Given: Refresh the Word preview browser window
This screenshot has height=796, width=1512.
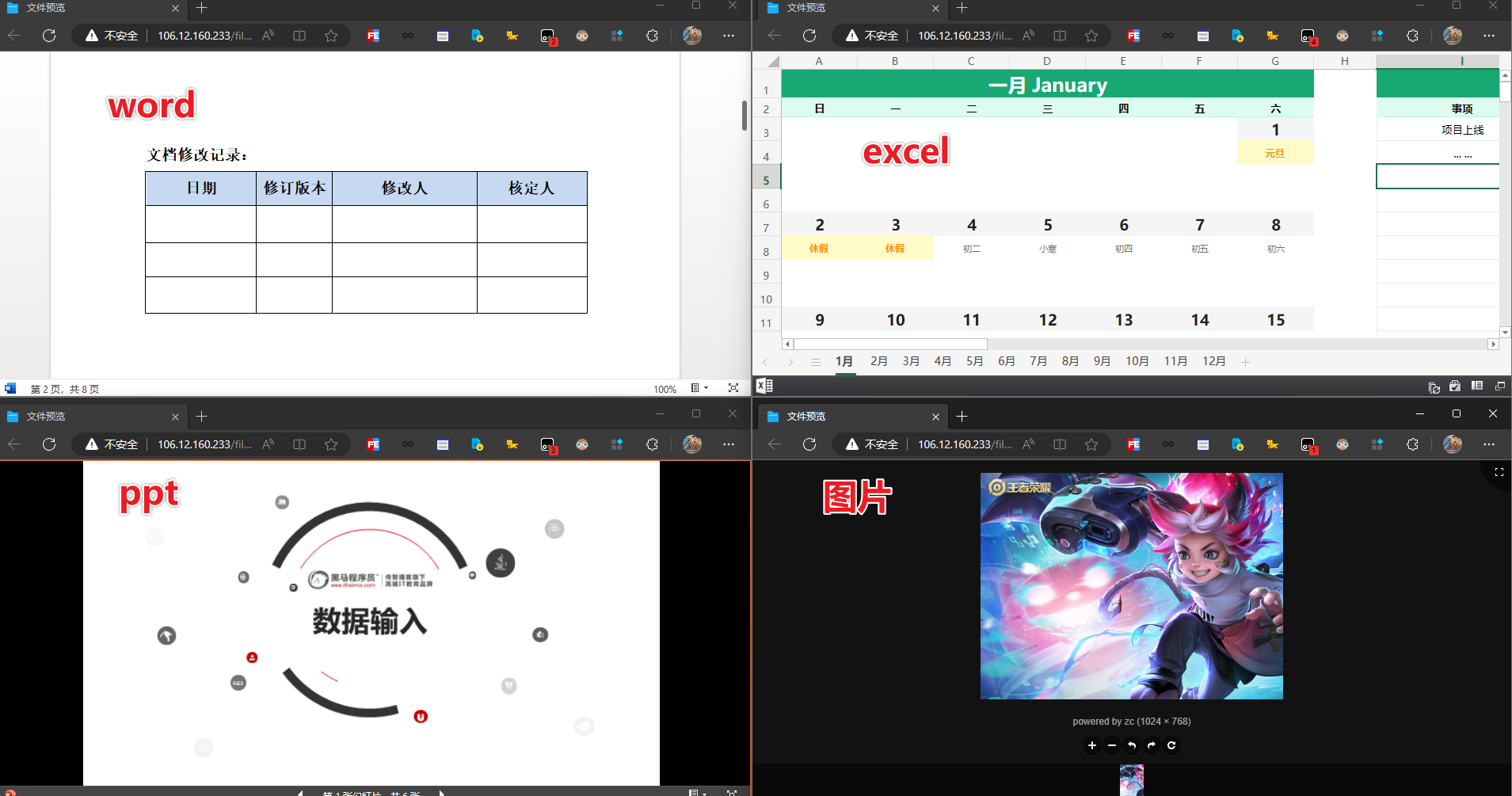Looking at the screenshot, I should (49, 36).
